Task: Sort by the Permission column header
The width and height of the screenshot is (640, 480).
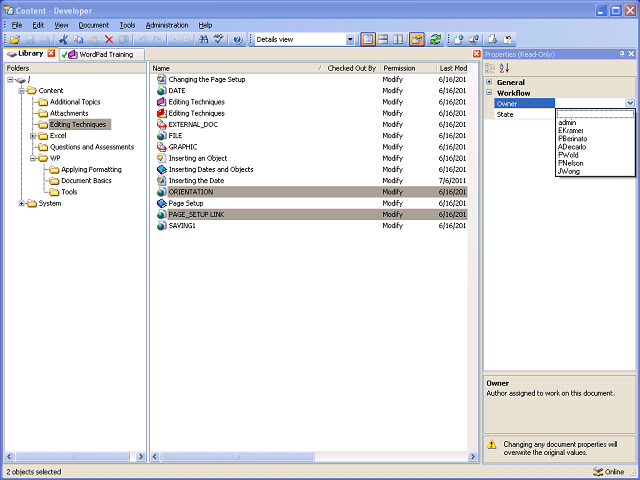Action: (x=399, y=68)
